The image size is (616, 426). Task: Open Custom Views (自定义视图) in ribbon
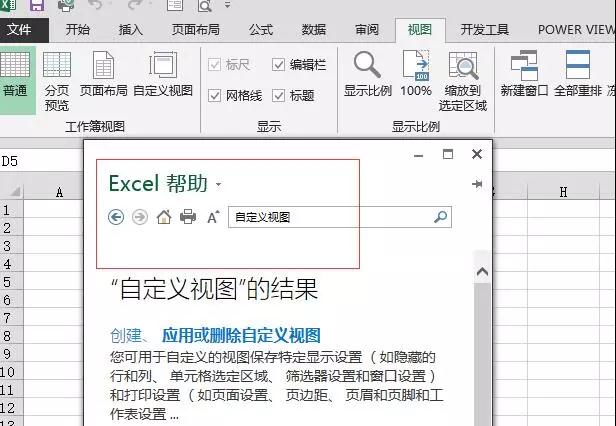coord(163,73)
